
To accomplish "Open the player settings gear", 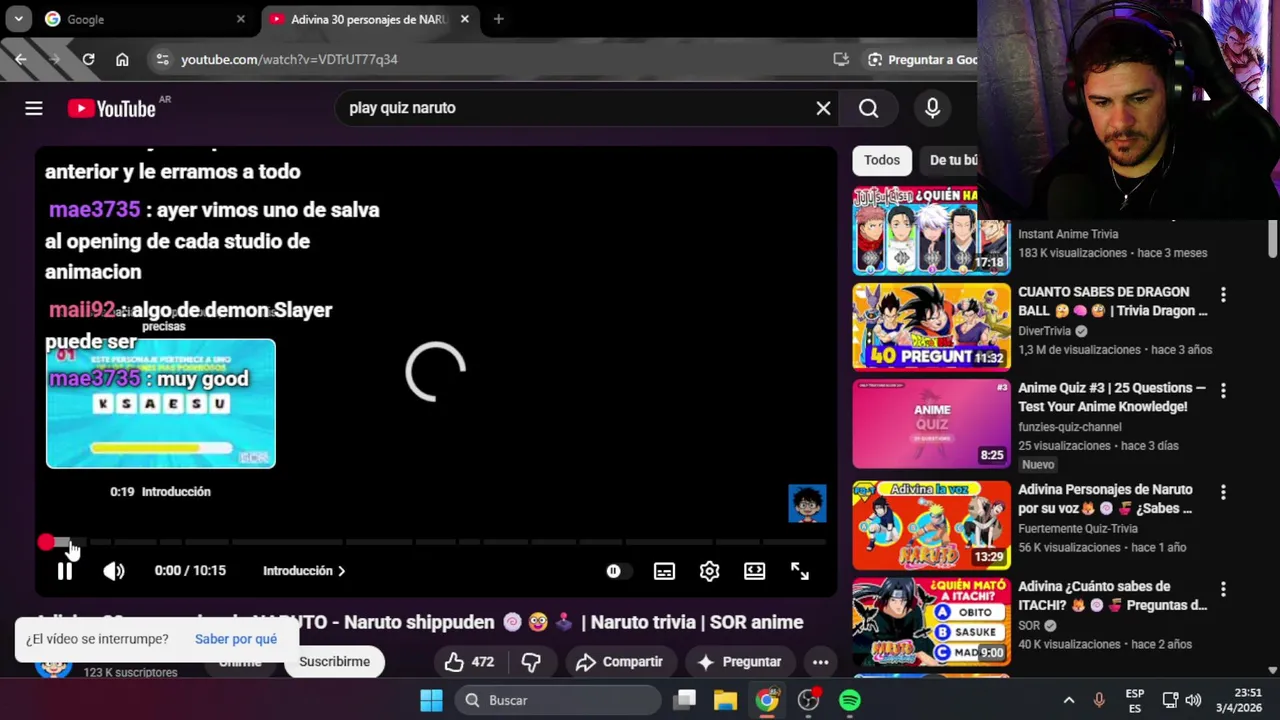I will point(709,571).
